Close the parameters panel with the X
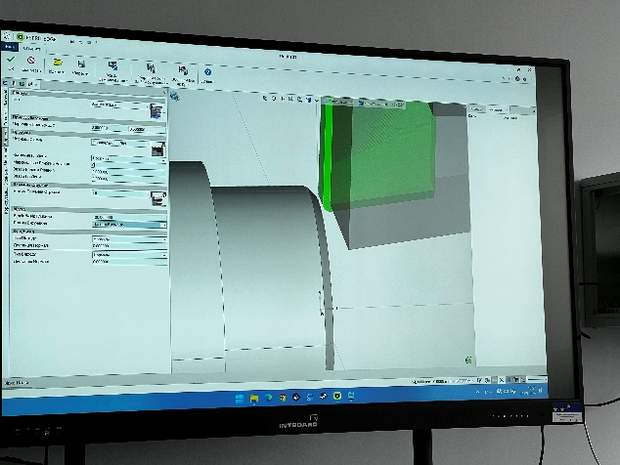The width and height of the screenshot is (620, 465). 165,92
